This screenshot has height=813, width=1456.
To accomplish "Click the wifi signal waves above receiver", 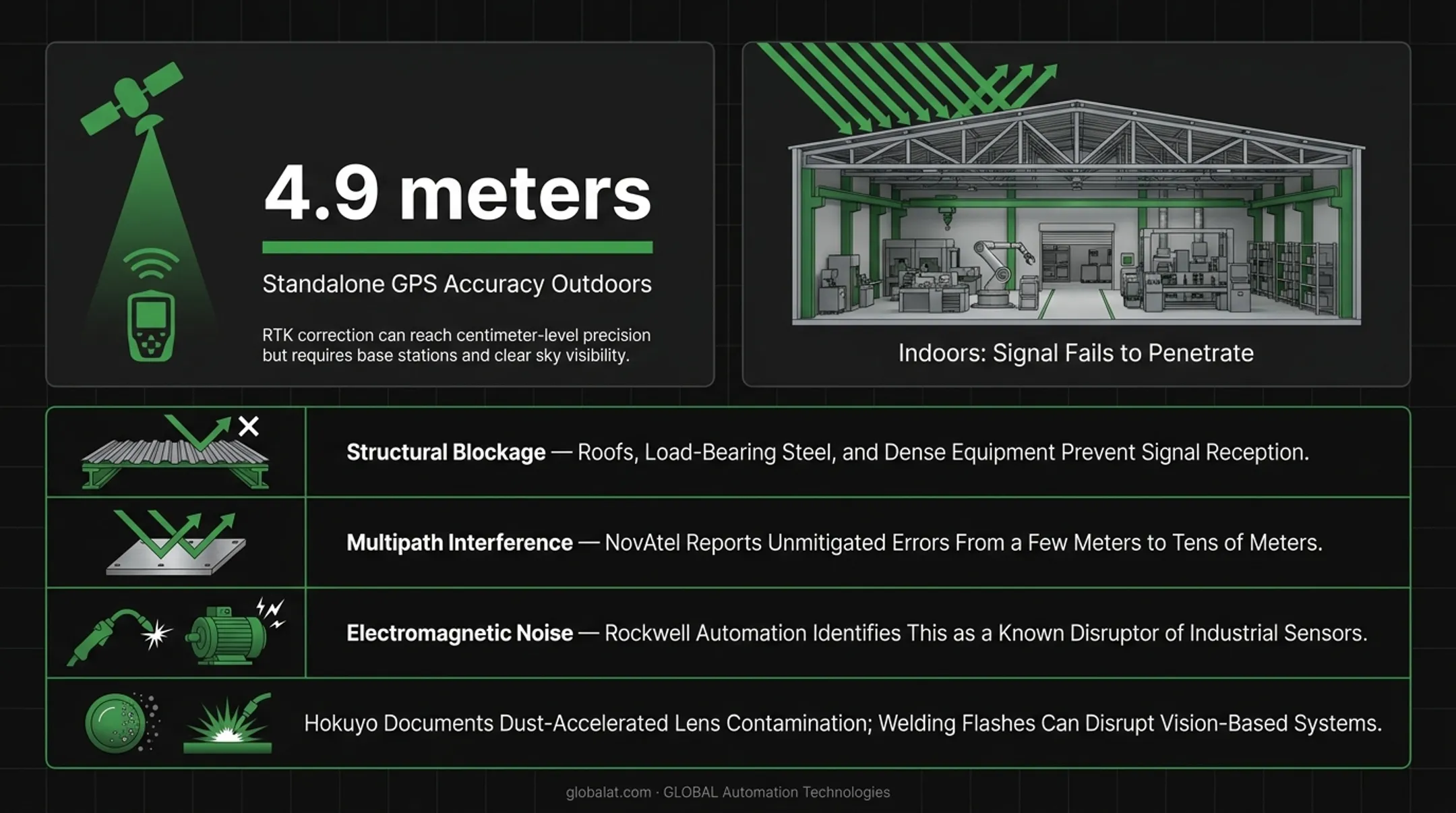I will [x=151, y=264].
